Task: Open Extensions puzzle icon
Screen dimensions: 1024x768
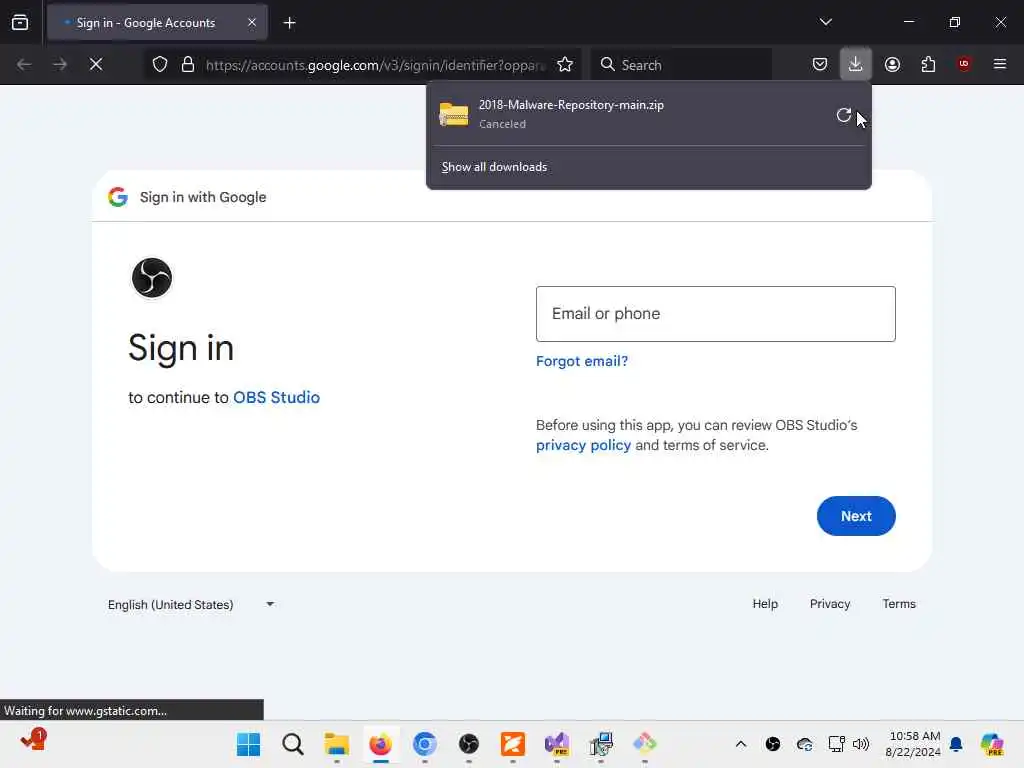Action: (x=928, y=64)
